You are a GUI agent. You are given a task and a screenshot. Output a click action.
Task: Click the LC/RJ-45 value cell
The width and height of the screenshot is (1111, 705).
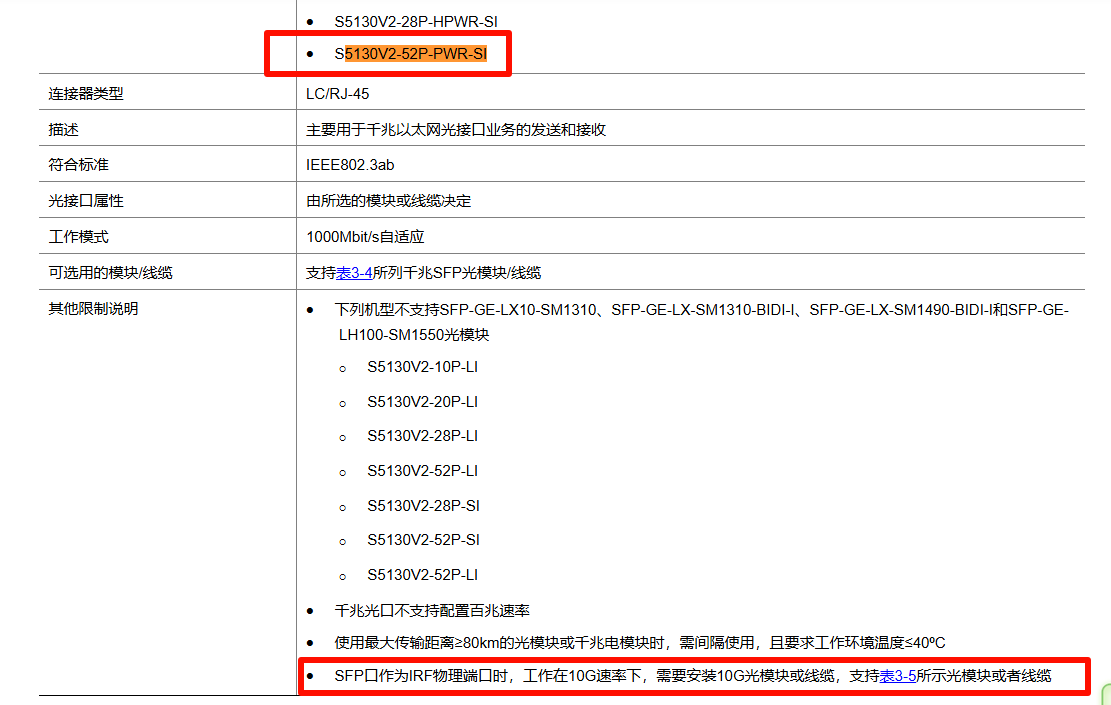pos(337,94)
